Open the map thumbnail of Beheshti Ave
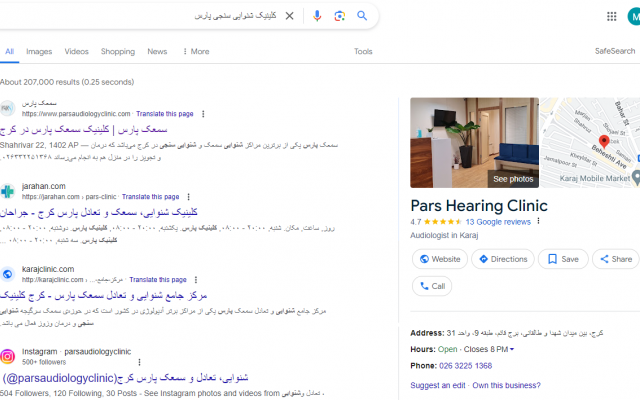Viewport: 640px width, 400px height. [590, 142]
